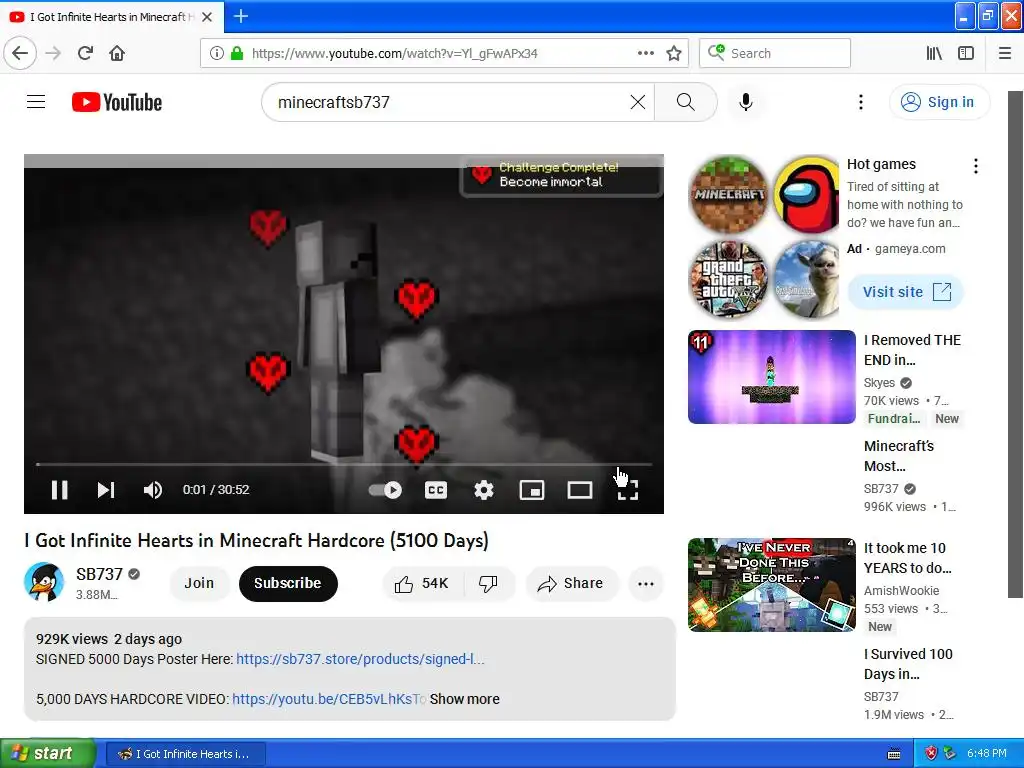The image size is (1024, 768).
Task: View secure connection padlock details
Action: [237, 54]
